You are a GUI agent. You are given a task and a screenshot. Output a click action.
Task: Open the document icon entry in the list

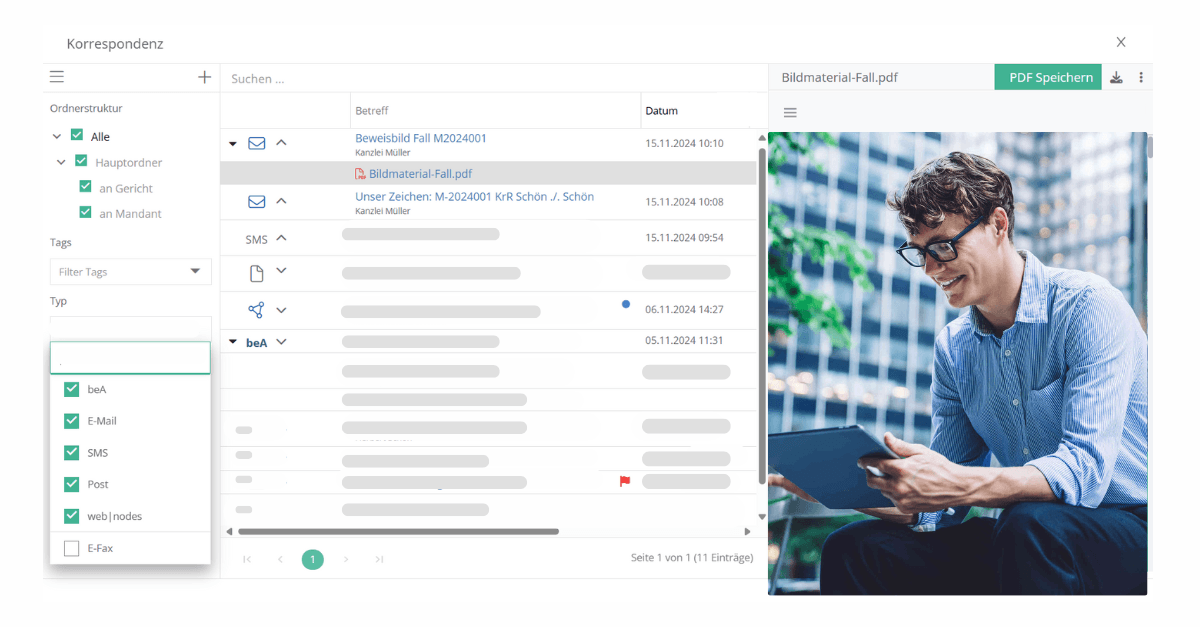coord(257,270)
